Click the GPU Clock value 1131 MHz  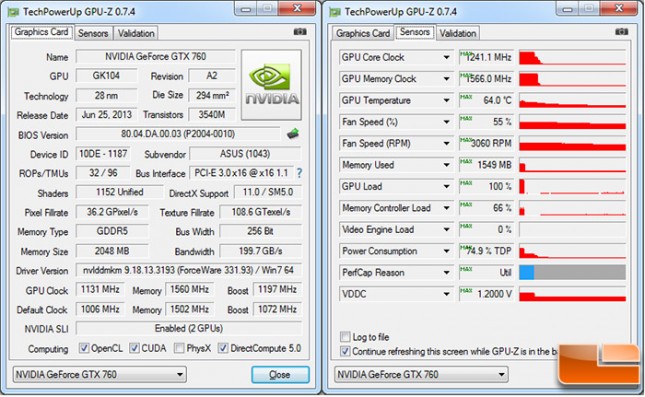[x=100, y=290]
